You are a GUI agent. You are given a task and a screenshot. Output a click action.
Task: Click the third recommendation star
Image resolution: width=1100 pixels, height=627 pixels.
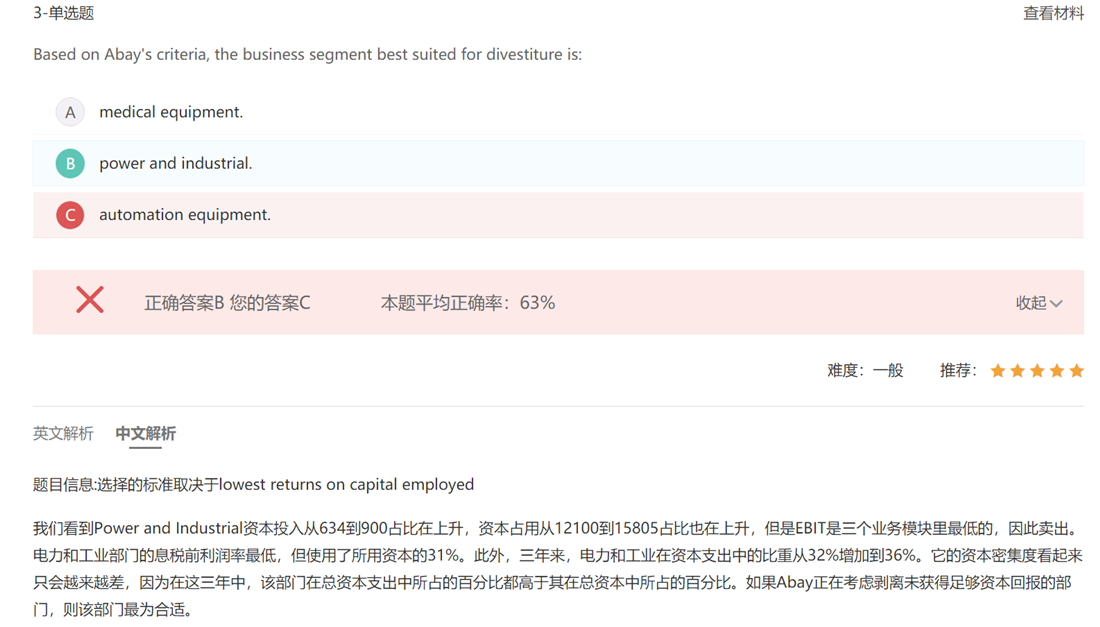click(1037, 371)
